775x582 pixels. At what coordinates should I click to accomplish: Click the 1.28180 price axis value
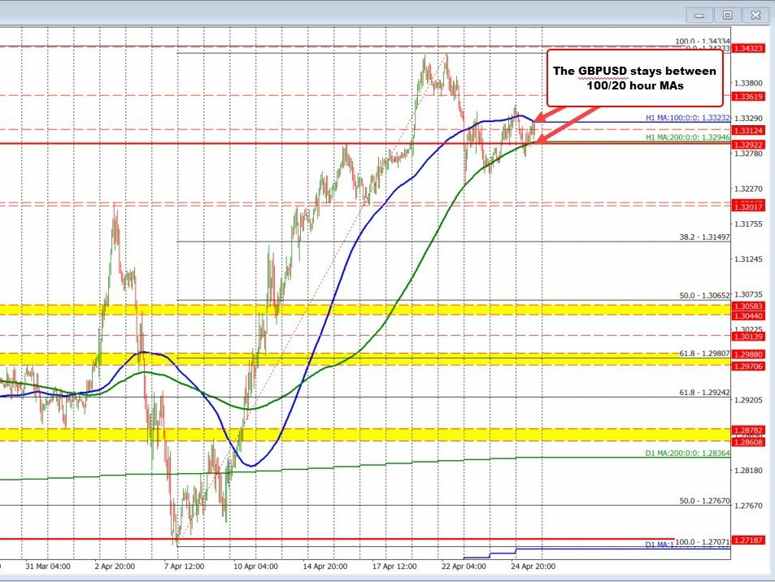tap(748, 470)
